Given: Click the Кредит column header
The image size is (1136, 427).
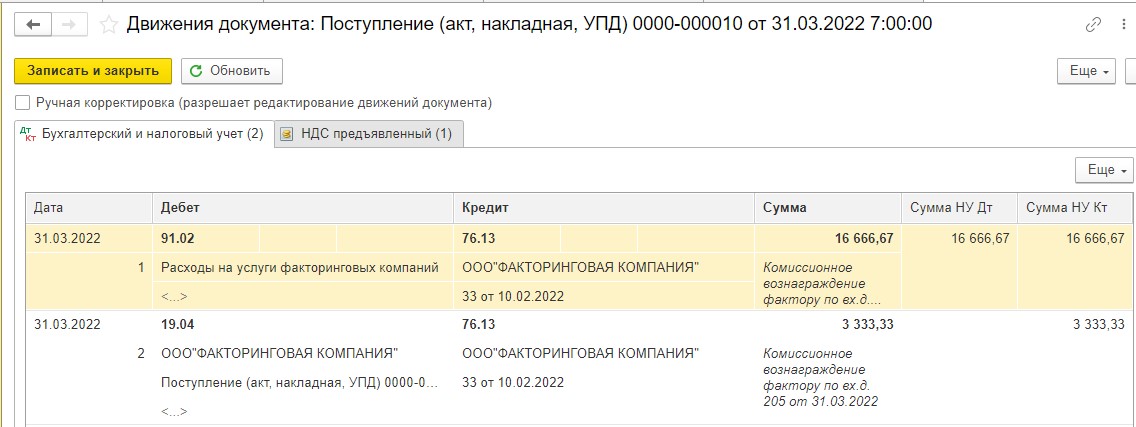Looking at the screenshot, I should pyautogui.click(x=604, y=208).
